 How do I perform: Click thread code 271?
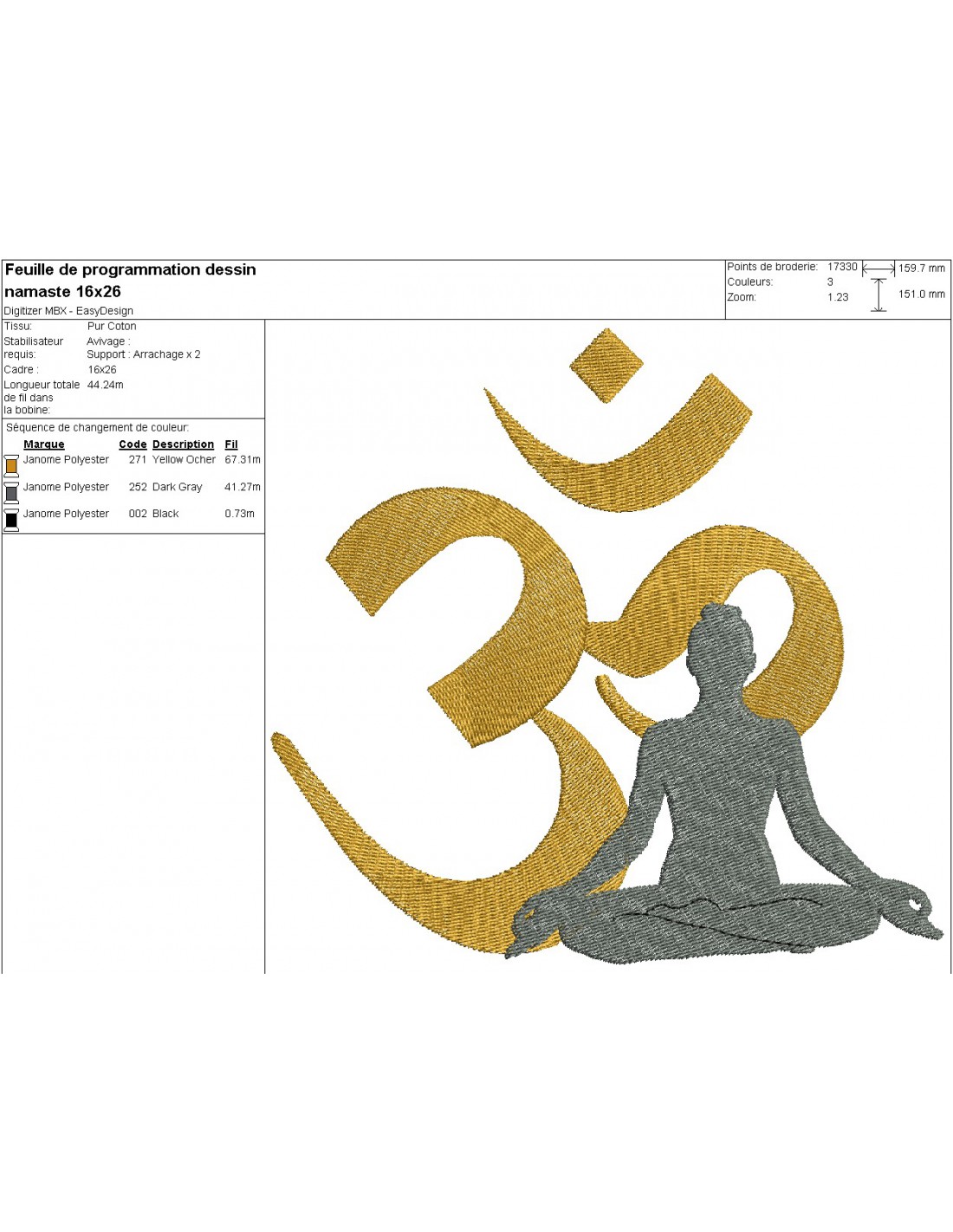pos(138,460)
